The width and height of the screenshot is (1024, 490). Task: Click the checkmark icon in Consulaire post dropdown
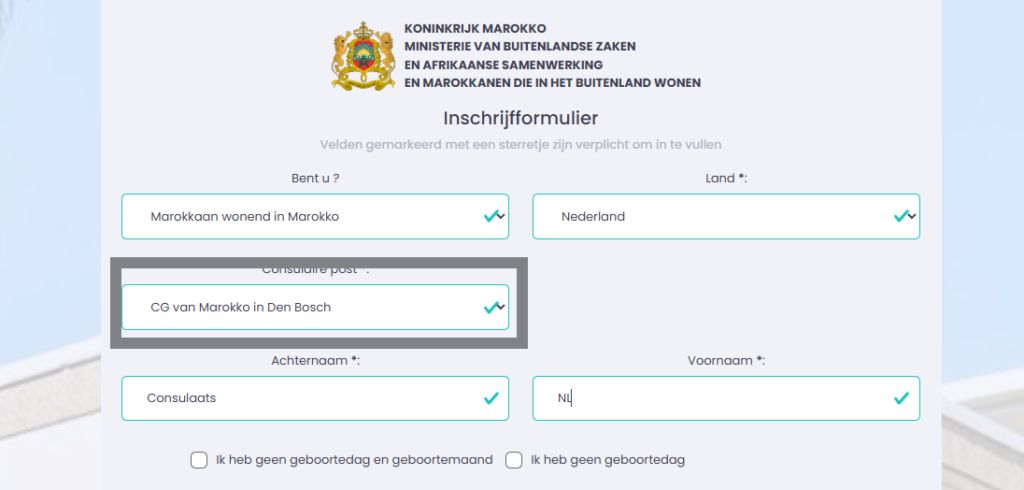click(491, 307)
